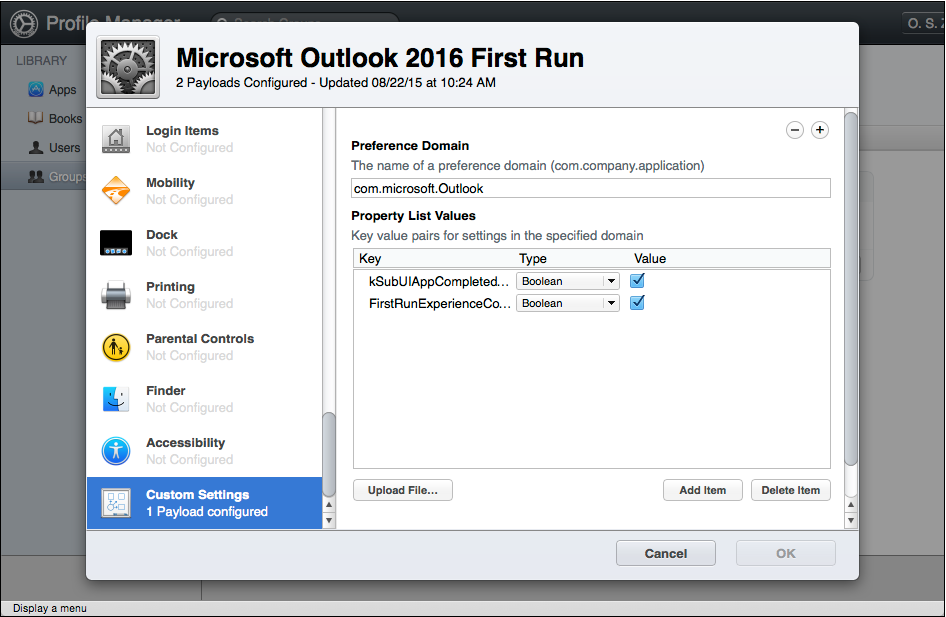The image size is (946, 617).
Task: Click Display a menu status text
Action: point(50,608)
